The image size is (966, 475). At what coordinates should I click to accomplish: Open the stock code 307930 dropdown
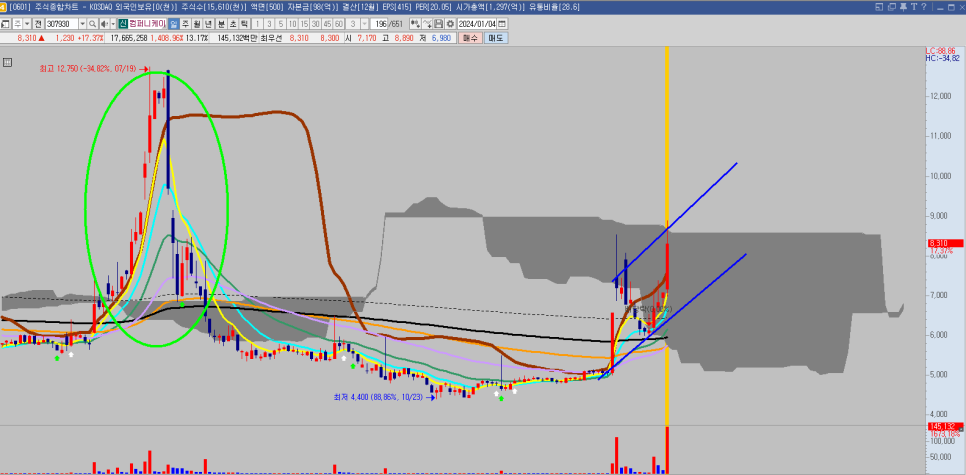[x=84, y=23]
